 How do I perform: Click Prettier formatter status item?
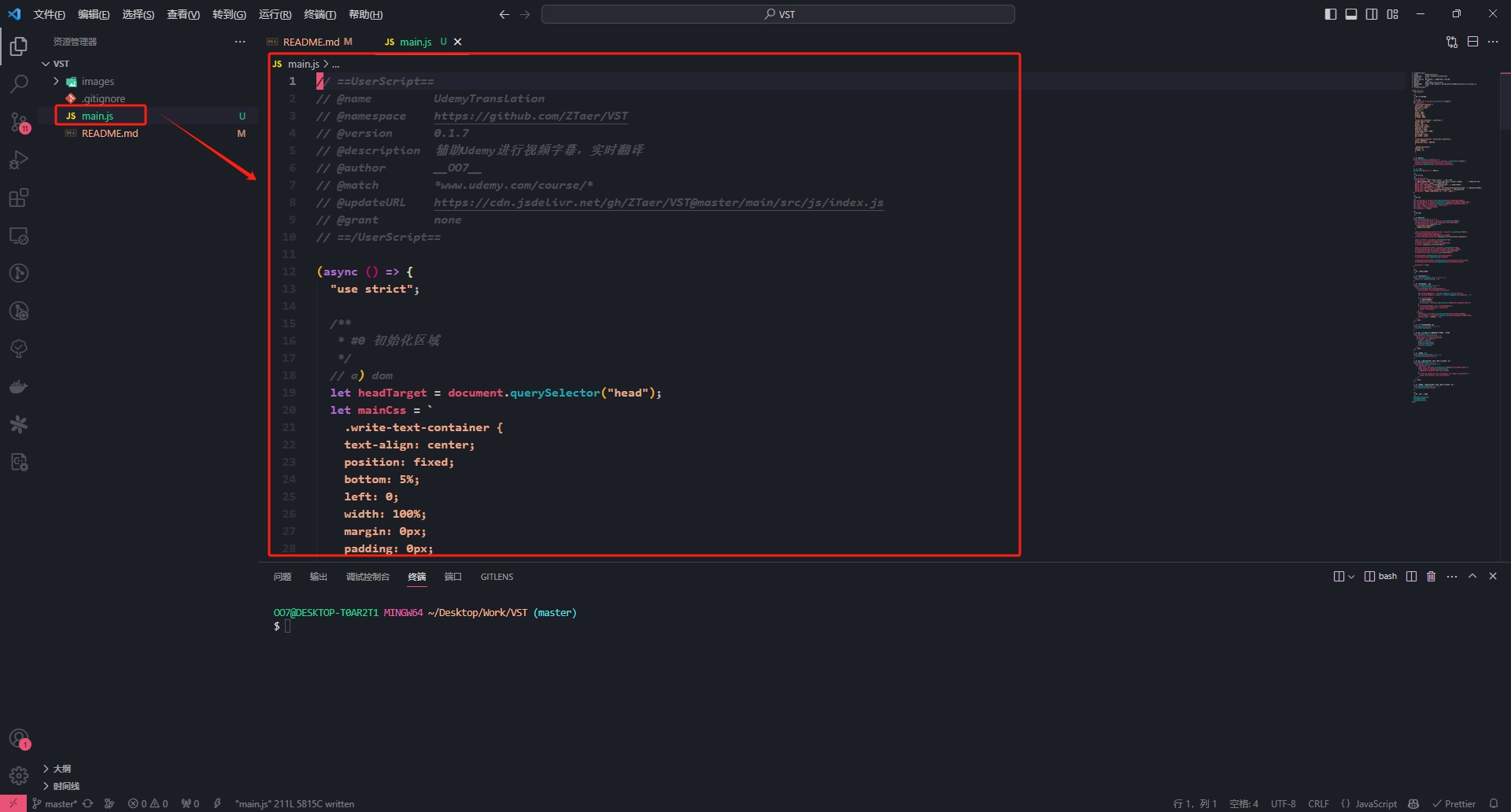(1454, 803)
